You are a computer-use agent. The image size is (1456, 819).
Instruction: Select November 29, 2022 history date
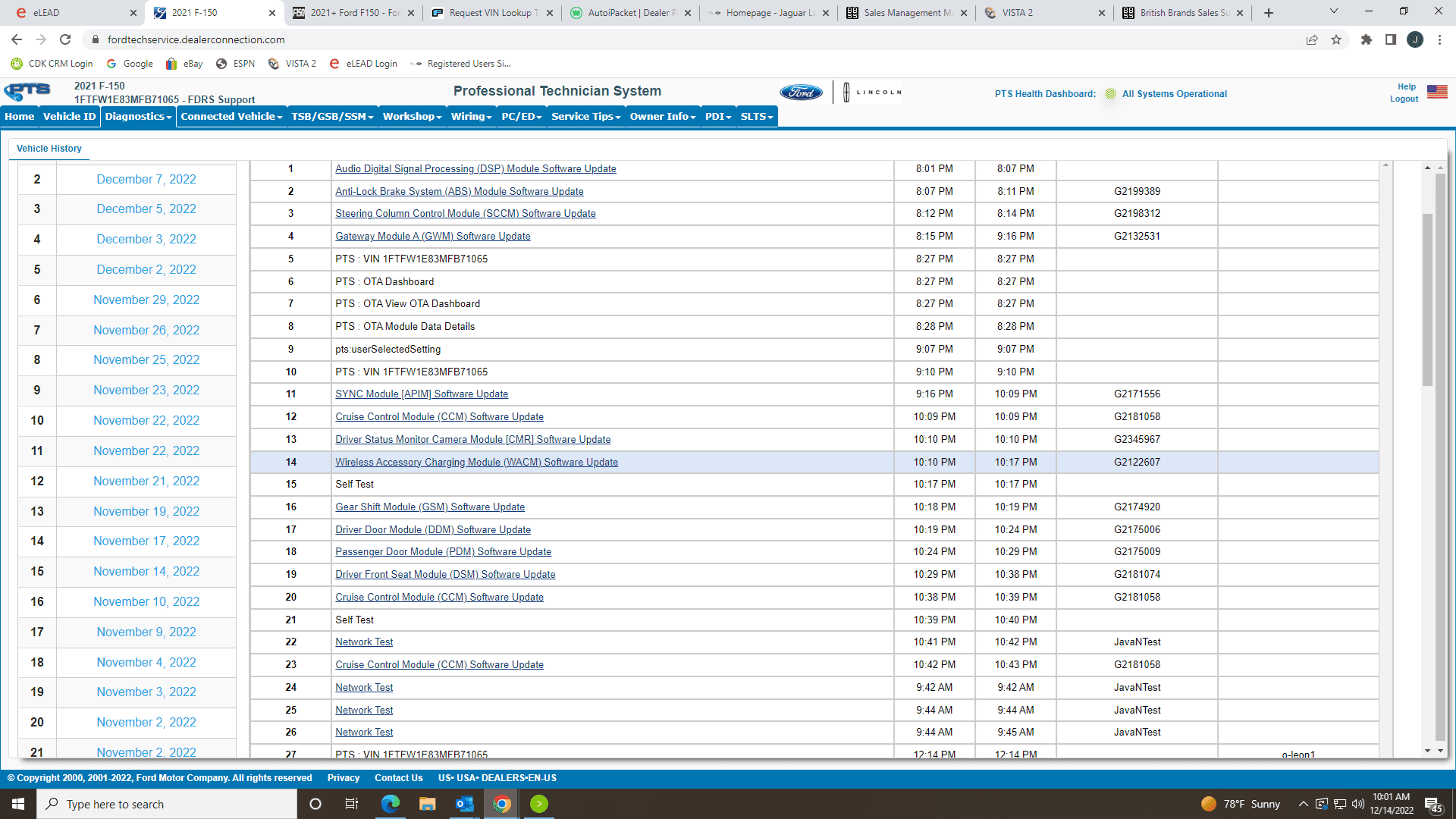[146, 300]
